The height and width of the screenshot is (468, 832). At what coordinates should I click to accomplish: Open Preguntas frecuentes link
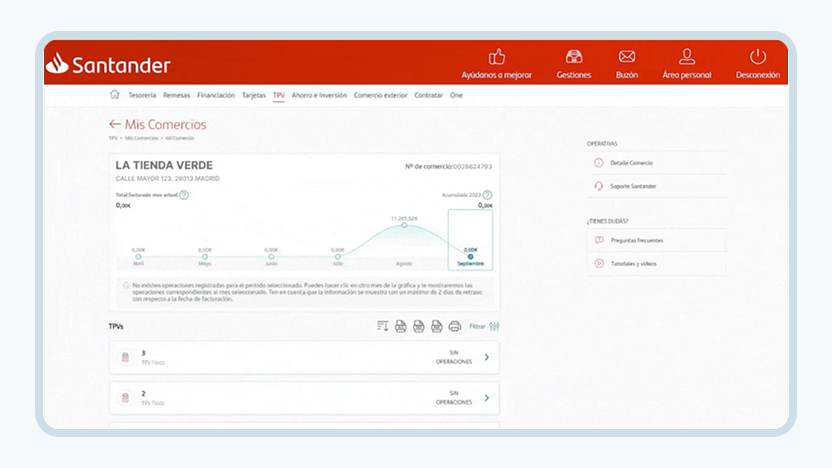637,240
